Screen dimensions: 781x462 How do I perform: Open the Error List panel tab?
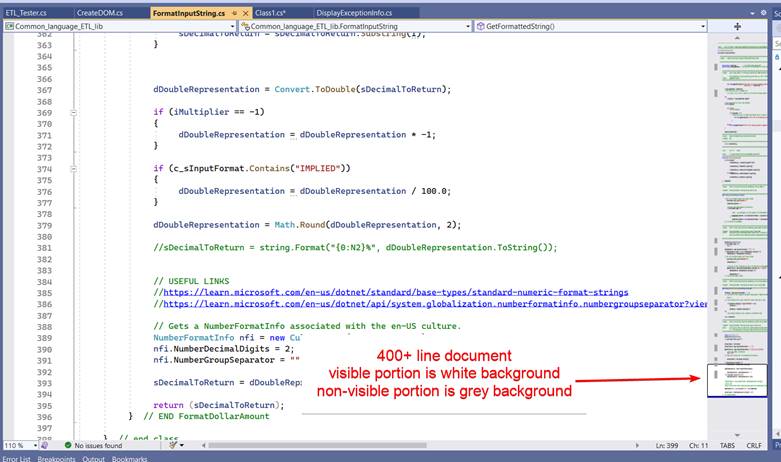click(x=16, y=459)
